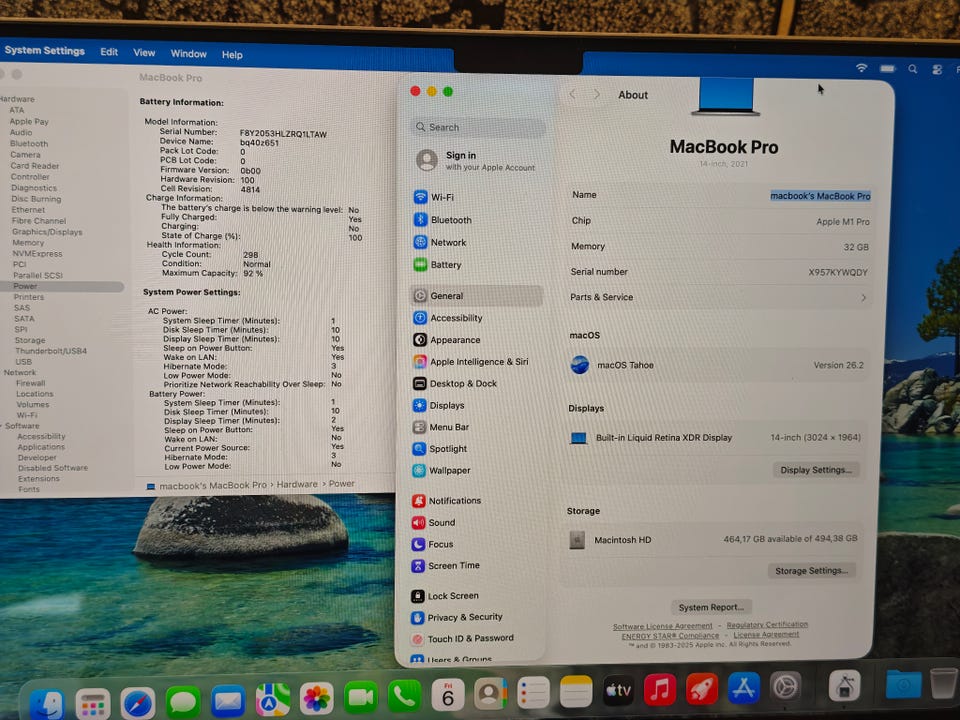Open Photos from the Dock

(317, 699)
